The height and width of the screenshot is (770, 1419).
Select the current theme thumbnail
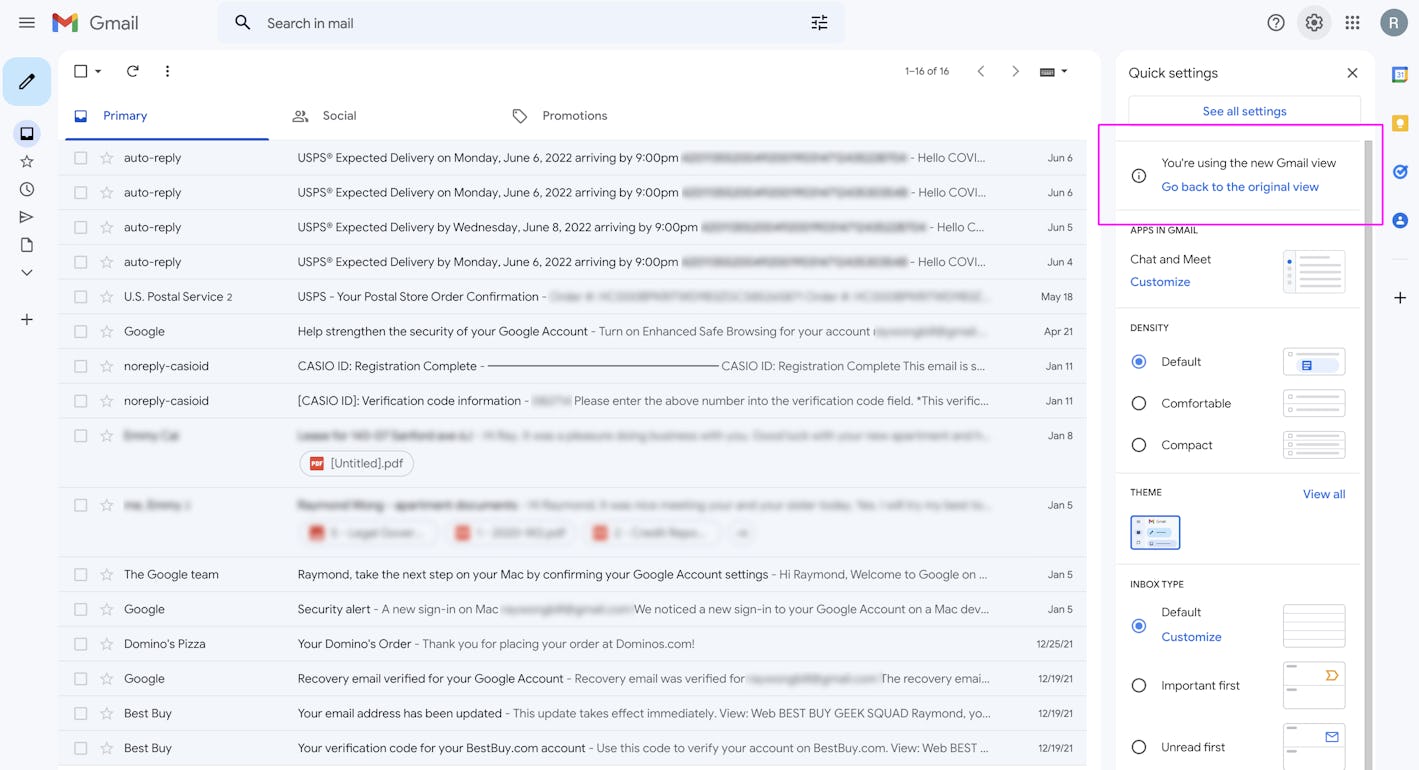point(1155,532)
